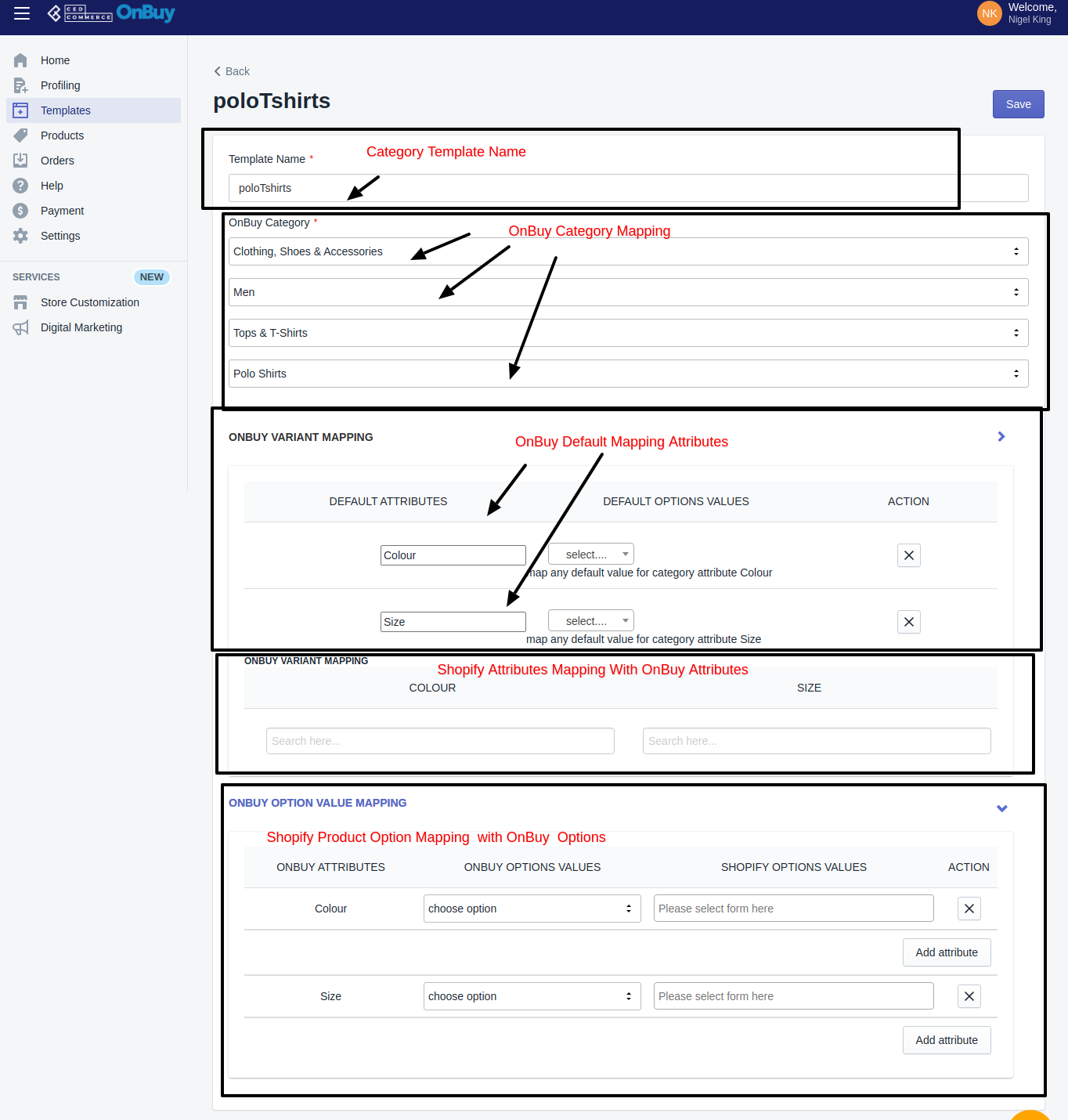The image size is (1068, 1120).
Task: Remove the Colour default attribute row
Action: tap(909, 555)
